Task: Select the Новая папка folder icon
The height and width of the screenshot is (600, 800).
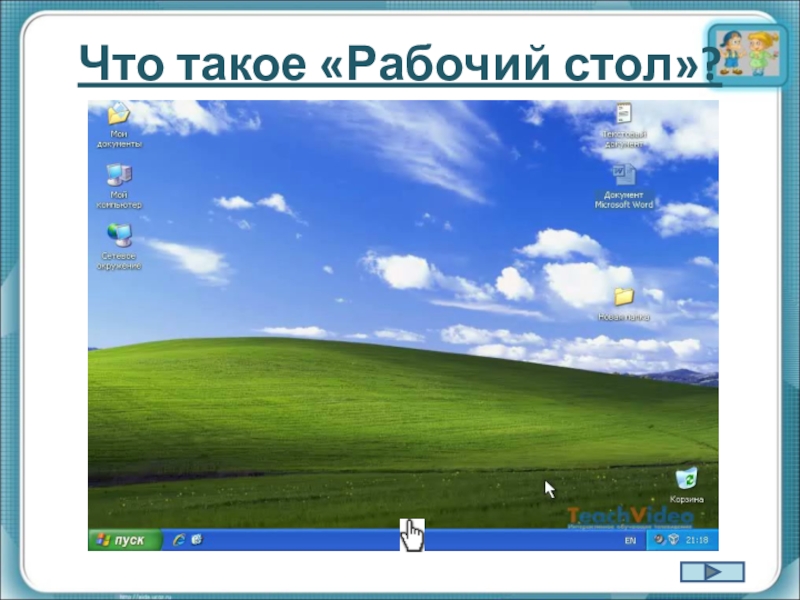Action: (x=623, y=304)
